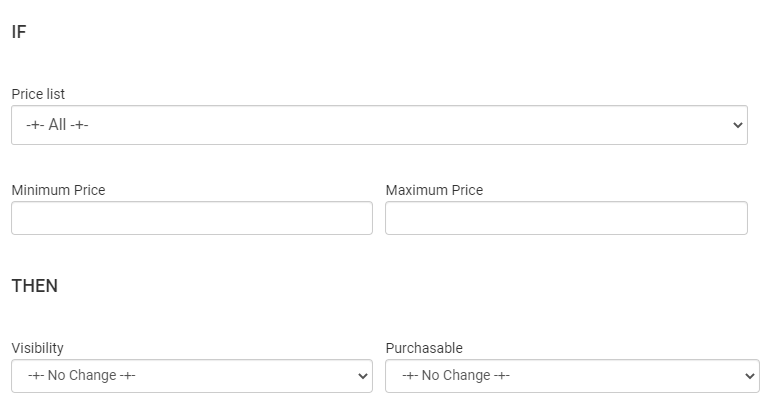The height and width of the screenshot is (408, 770).
Task: Click the Price list chevron arrow
Action: pyautogui.click(x=738, y=126)
